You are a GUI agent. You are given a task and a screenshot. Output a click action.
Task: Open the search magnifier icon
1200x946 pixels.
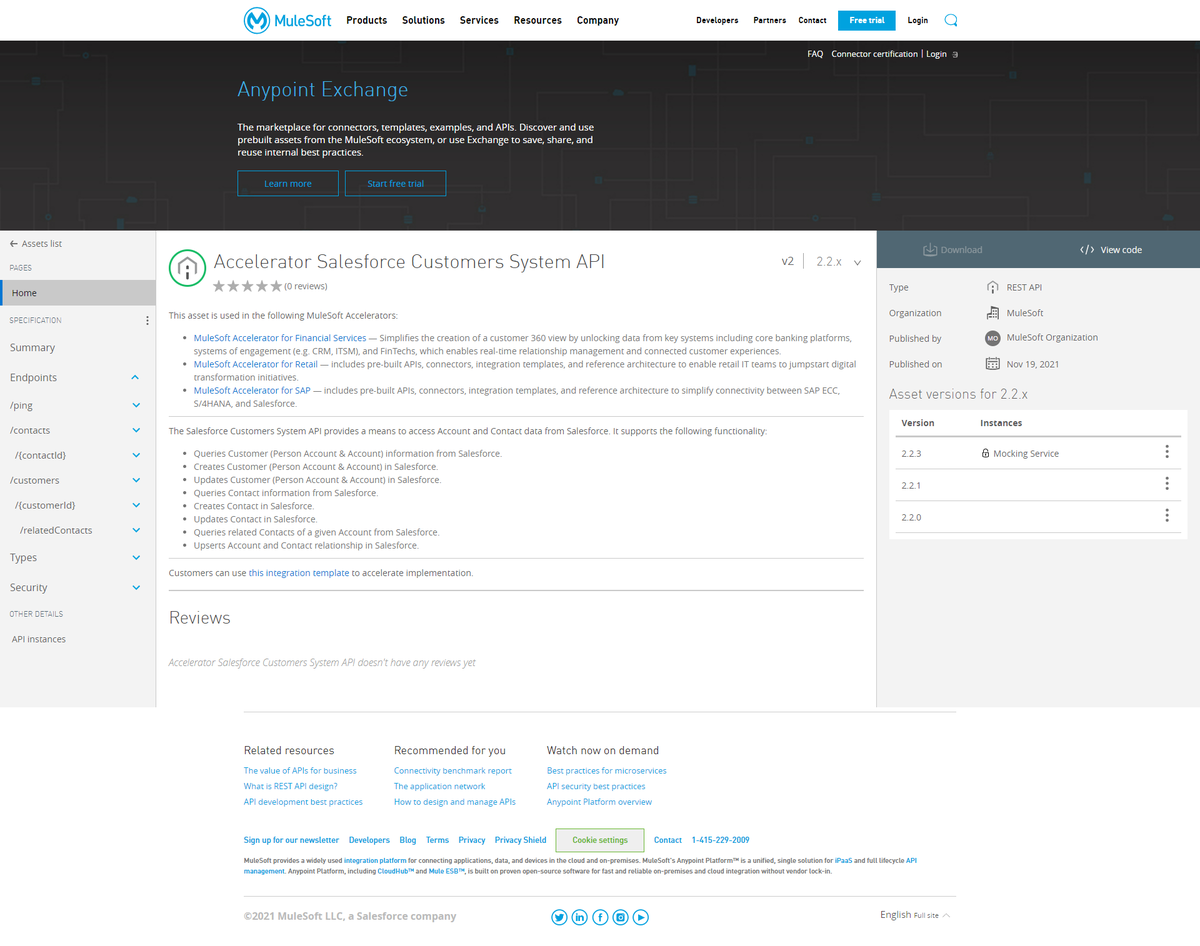[x=950, y=20]
